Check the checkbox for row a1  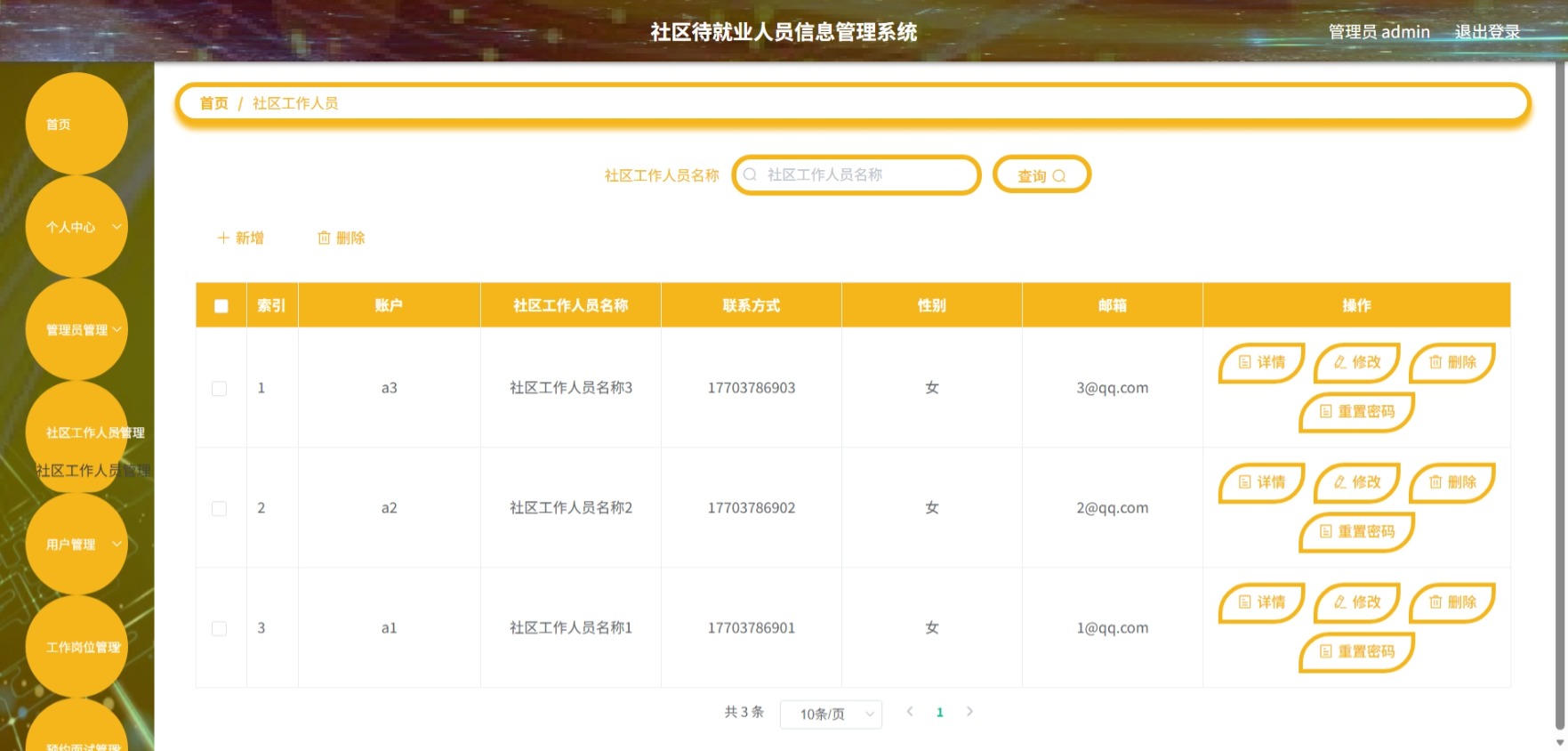[x=219, y=629]
